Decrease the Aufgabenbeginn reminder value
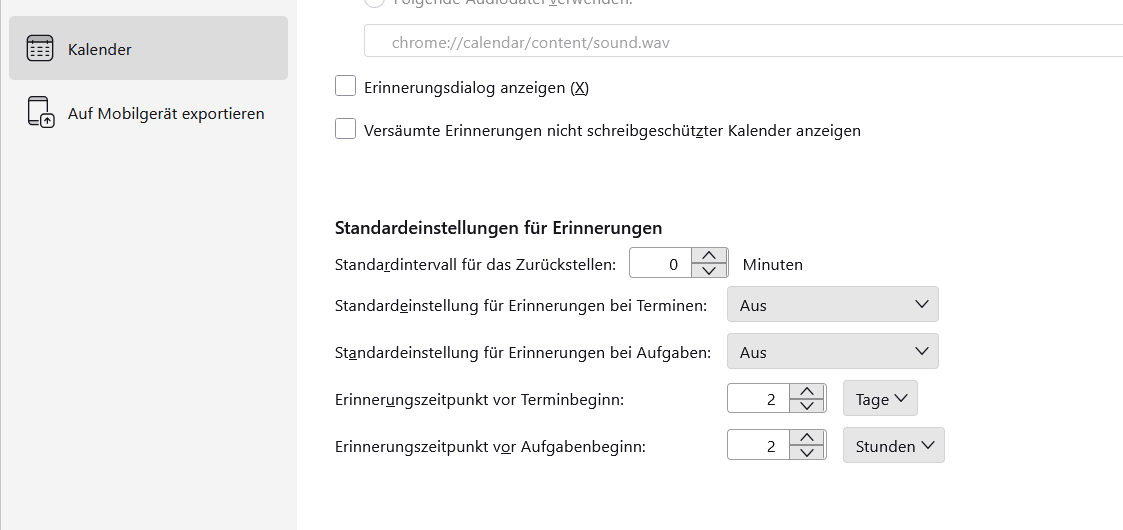 click(x=807, y=453)
